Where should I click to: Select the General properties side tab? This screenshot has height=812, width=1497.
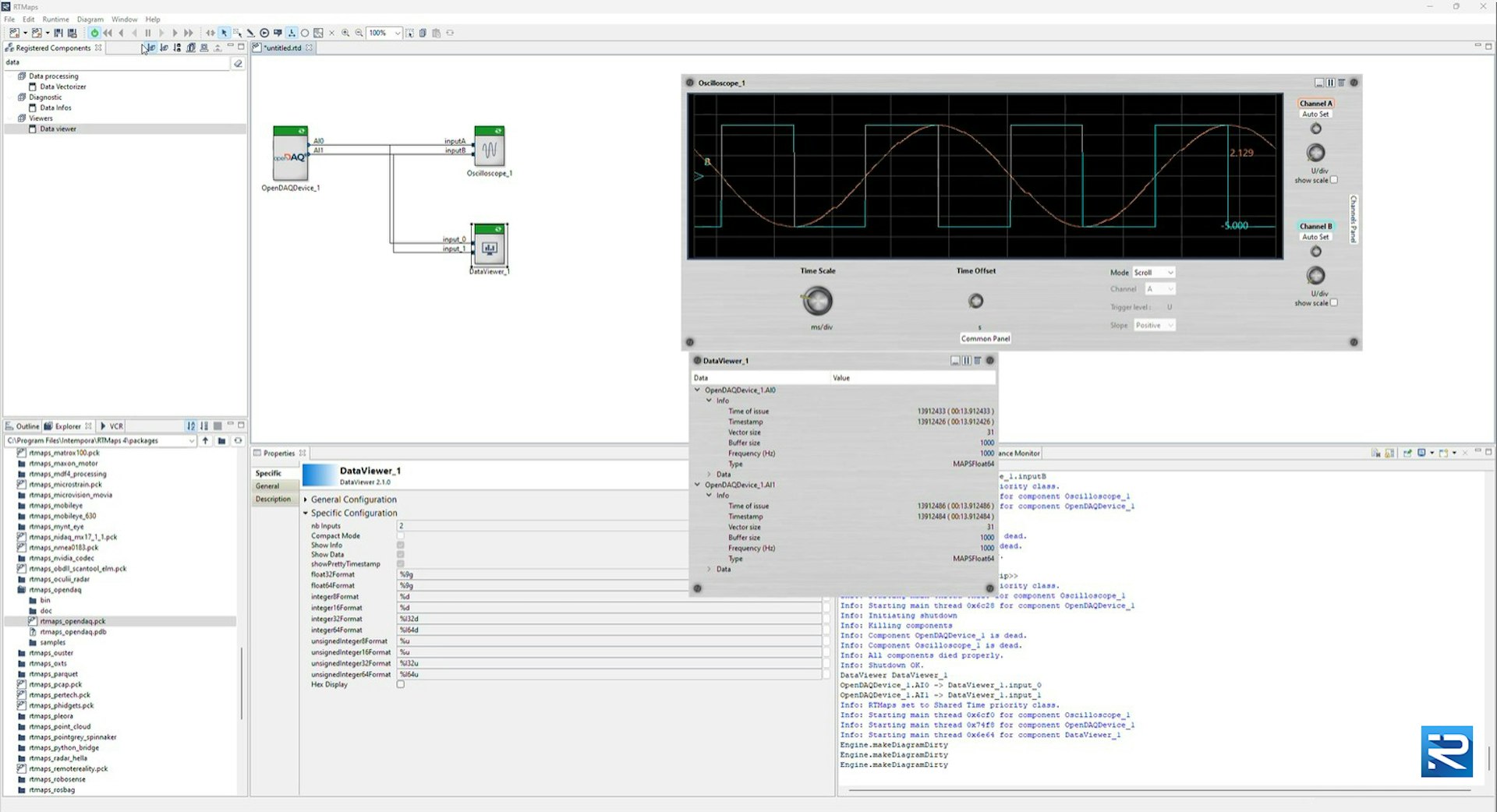[x=275, y=486]
